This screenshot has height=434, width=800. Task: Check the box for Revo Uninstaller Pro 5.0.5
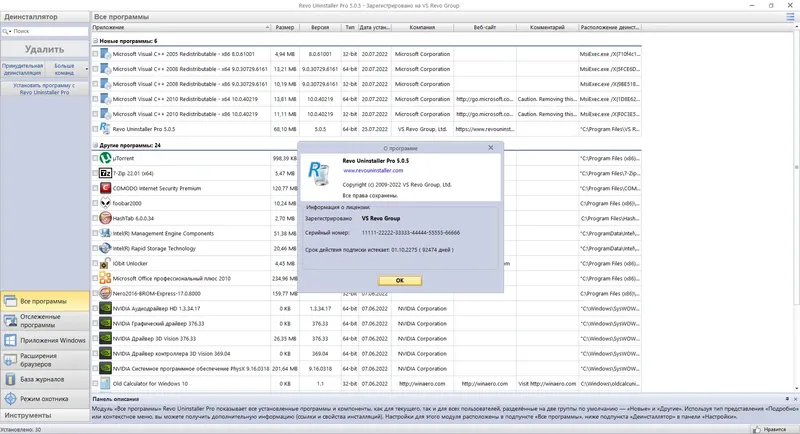(x=95, y=129)
